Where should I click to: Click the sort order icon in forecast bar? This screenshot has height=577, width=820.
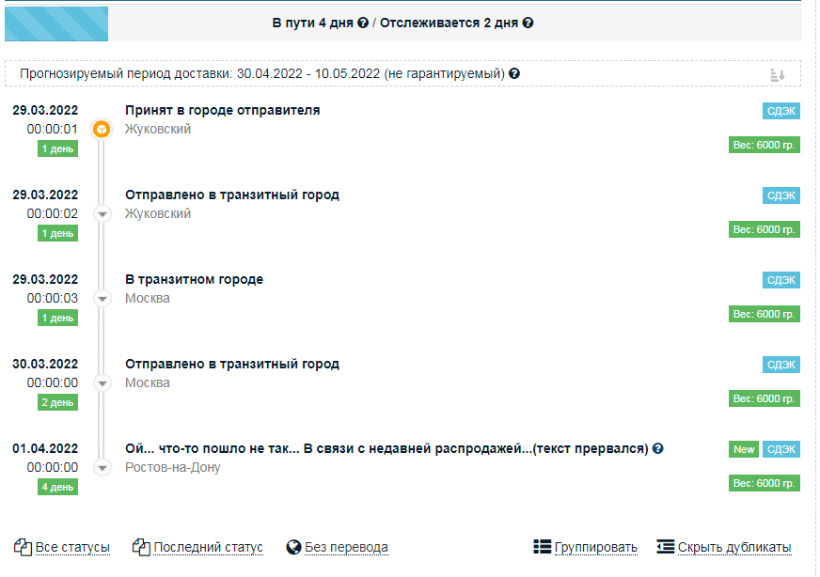[778, 75]
